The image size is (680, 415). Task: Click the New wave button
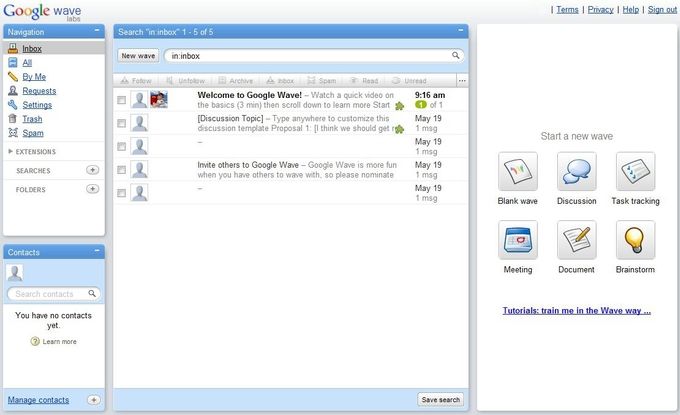138,56
